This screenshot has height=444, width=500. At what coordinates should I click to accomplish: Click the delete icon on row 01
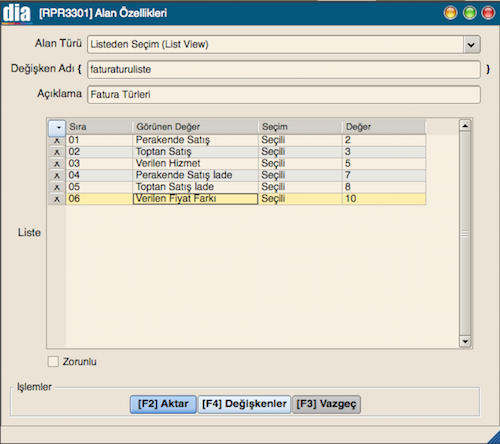point(57,141)
